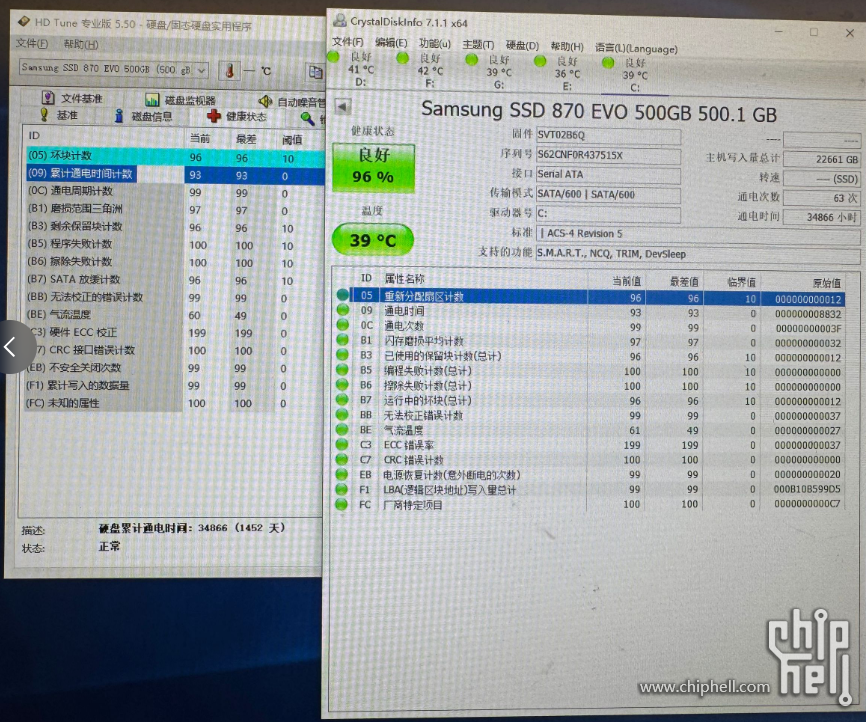
Task: Switch to 基准 tab
Action: pyautogui.click(x=59, y=115)
